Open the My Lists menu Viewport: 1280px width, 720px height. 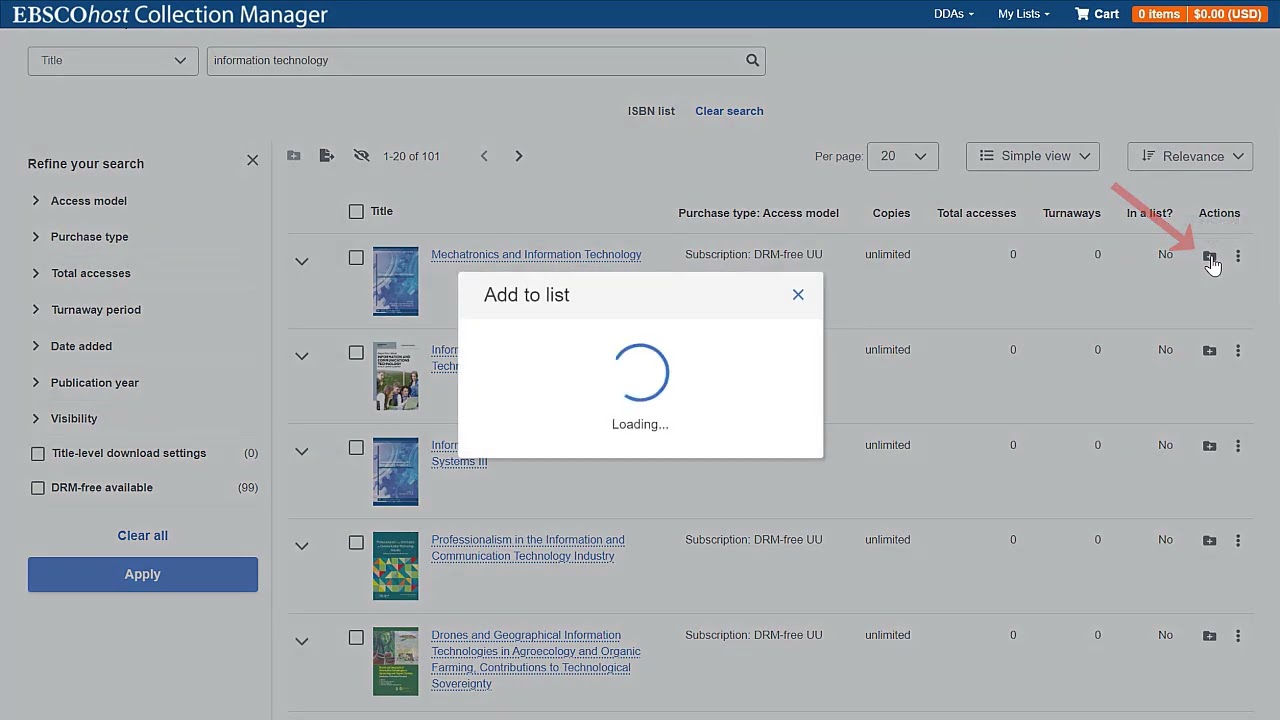pyautogui.click(x=1023, y=14)
